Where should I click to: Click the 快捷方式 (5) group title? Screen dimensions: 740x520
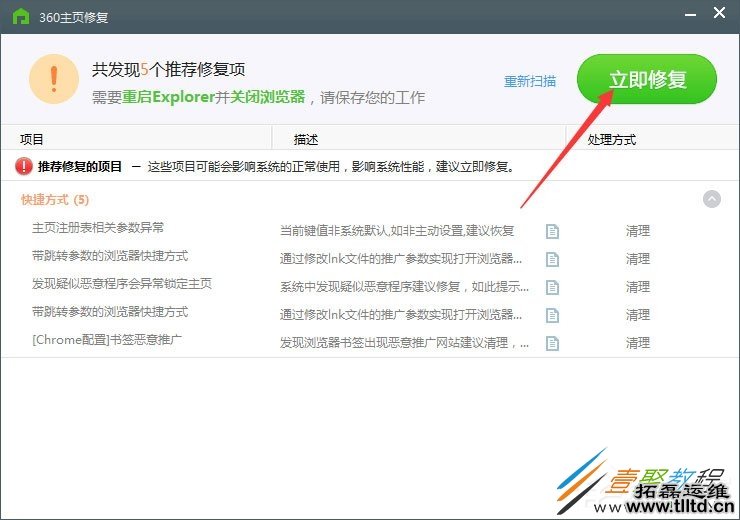(55, 200)
